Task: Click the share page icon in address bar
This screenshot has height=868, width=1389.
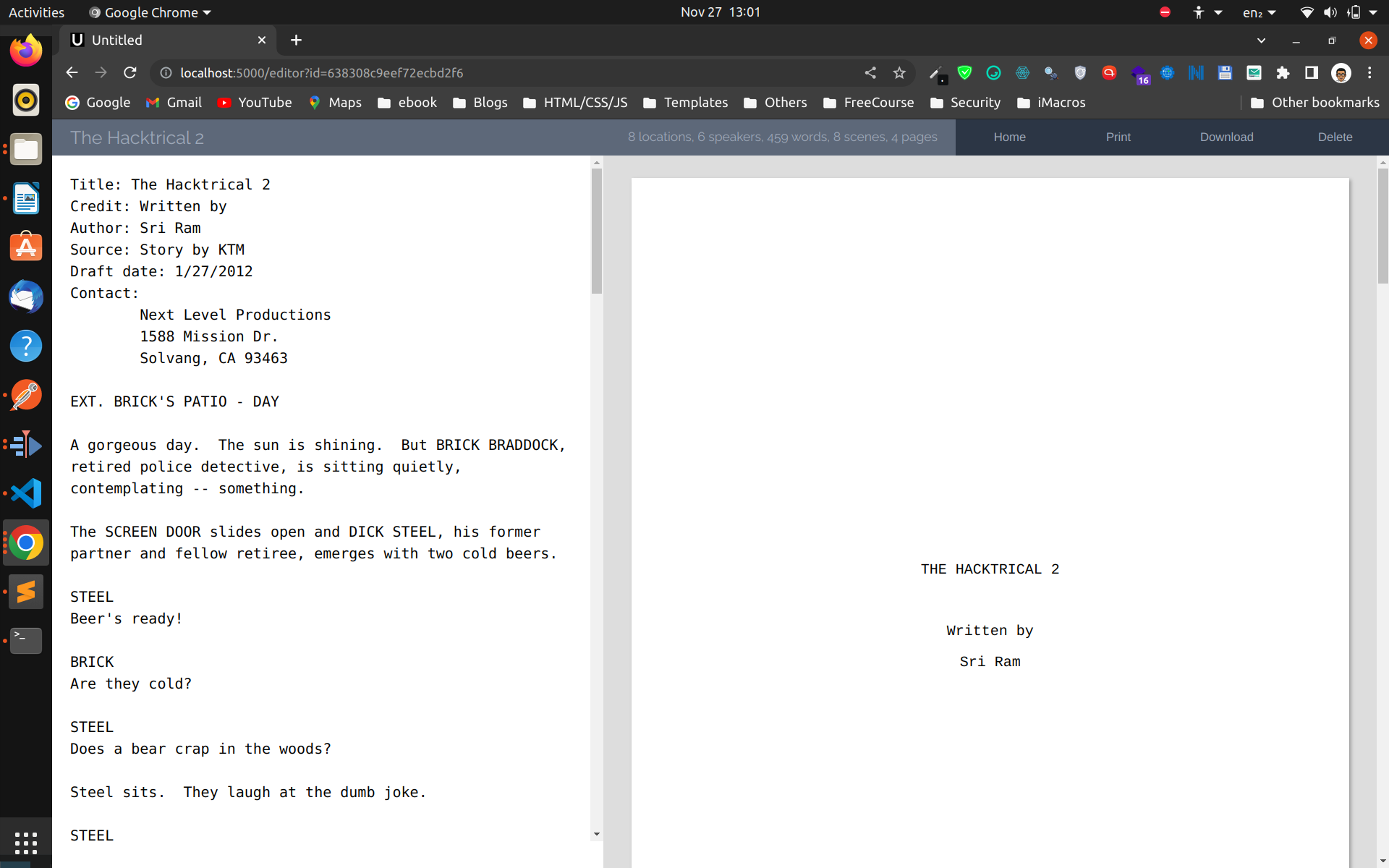Action: click(x=870, y=72)
